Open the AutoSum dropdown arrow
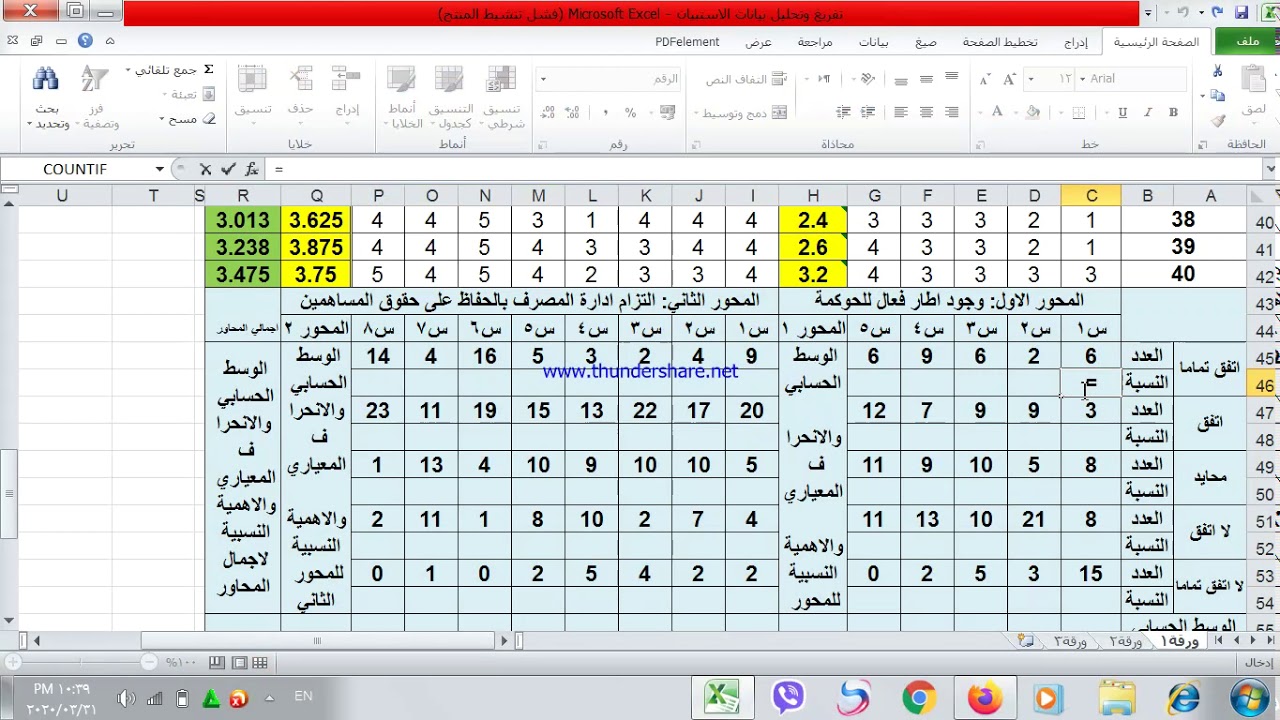Image resolution: width=1280 pixels, height=720 pixels. [x=128, y=70]
